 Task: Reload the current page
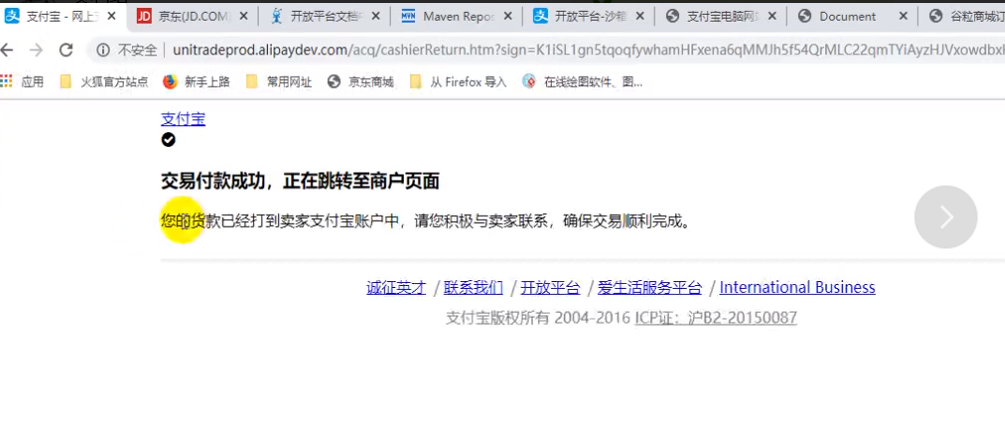click(66, 50)
